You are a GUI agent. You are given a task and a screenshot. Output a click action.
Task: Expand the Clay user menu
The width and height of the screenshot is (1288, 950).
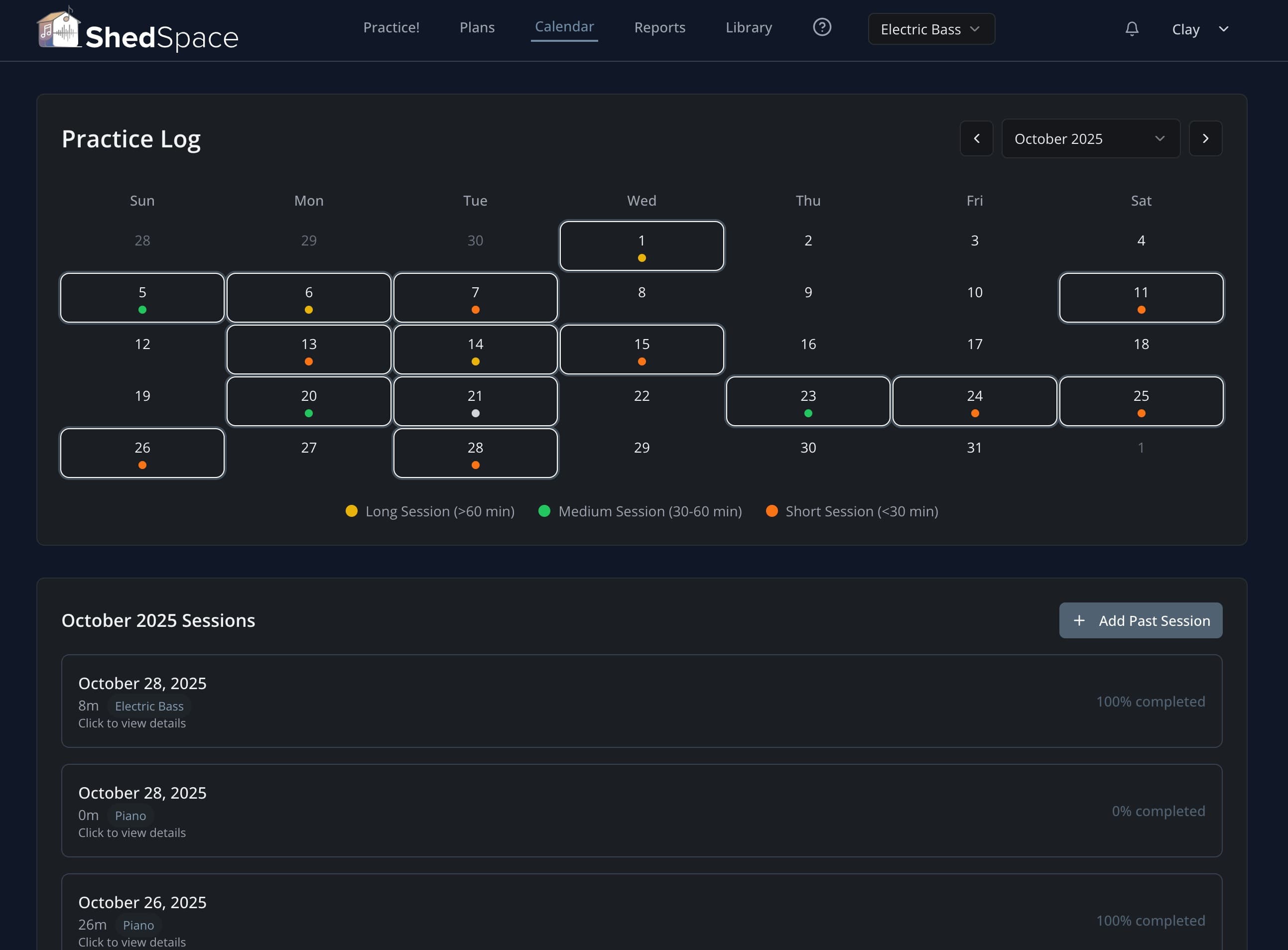coord(1200,29)
